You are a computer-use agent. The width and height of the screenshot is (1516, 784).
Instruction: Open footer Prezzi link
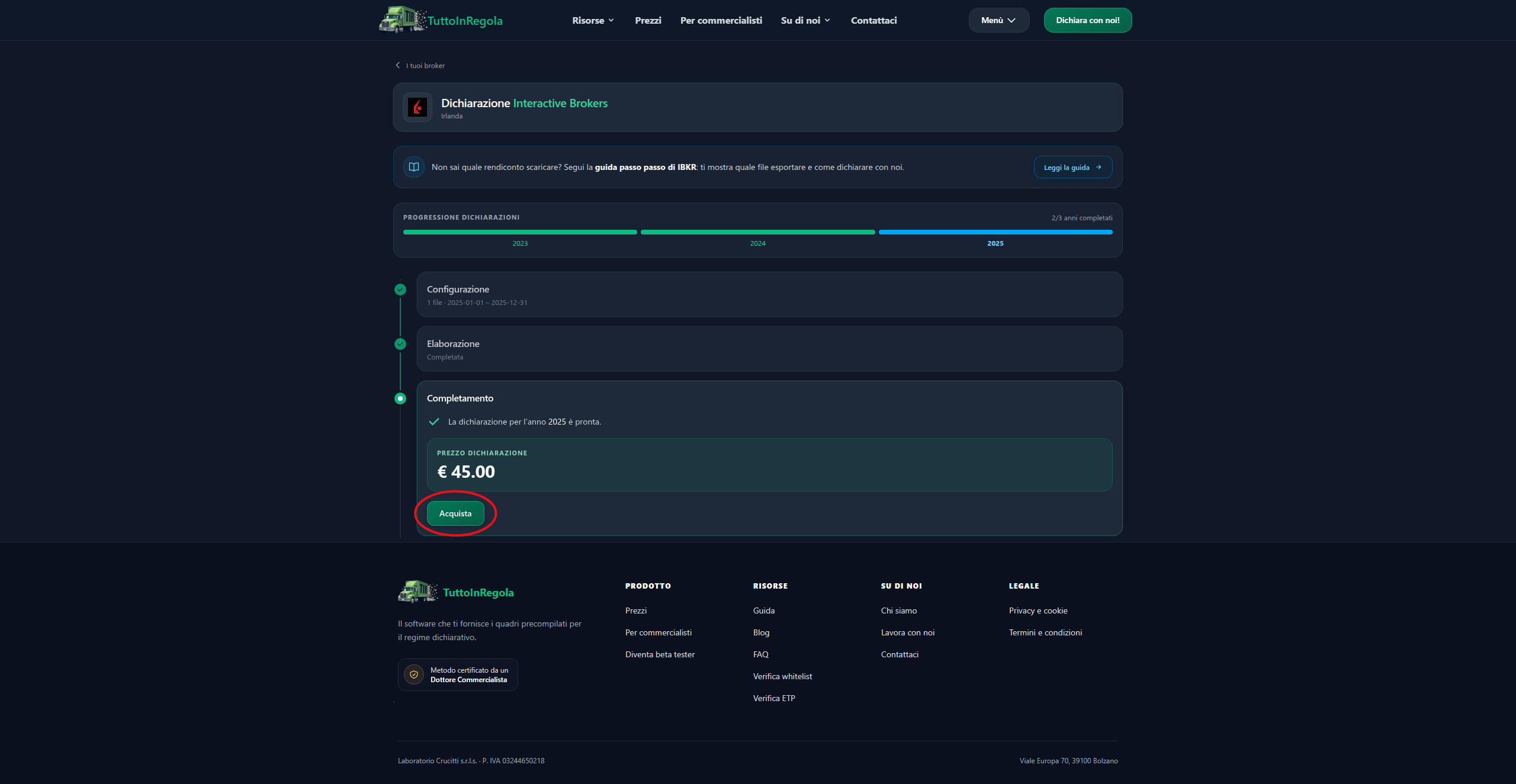pyautogui.click(x=635, y=611)
